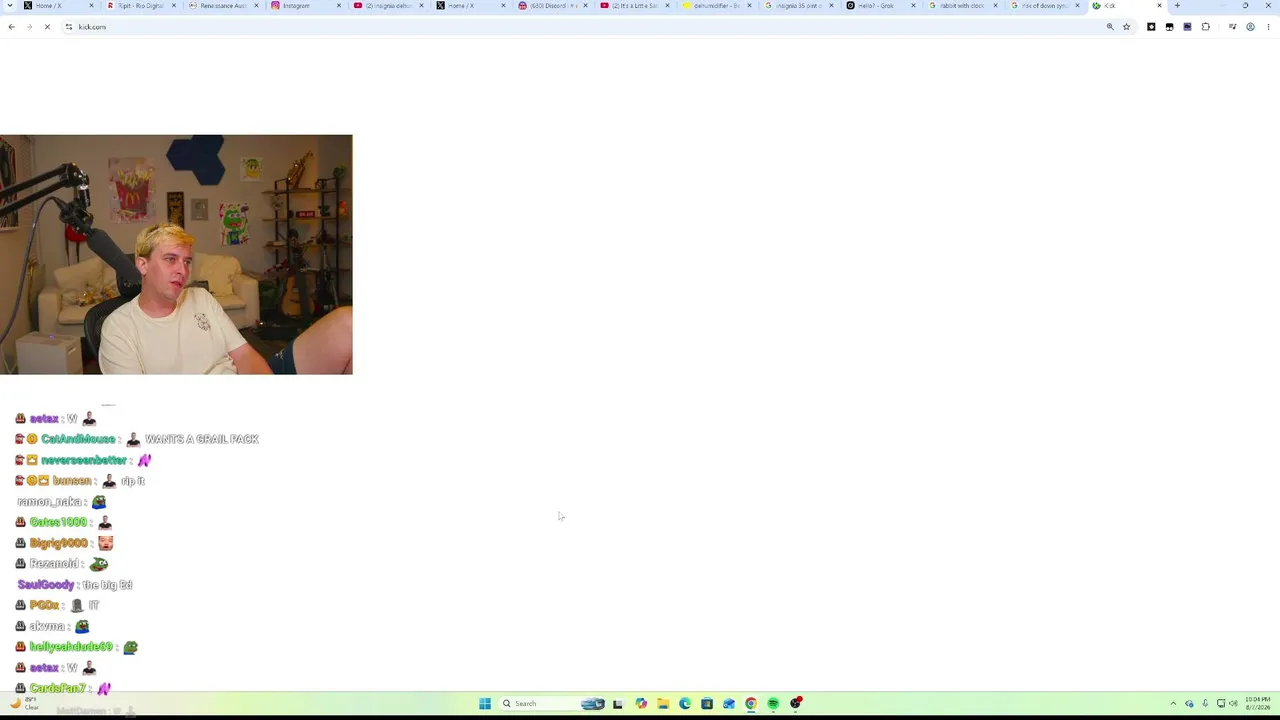Viewport: 1280px width, 720px height.
Task: Open the Chrome three-dot menu
Action: (1268, 27)
